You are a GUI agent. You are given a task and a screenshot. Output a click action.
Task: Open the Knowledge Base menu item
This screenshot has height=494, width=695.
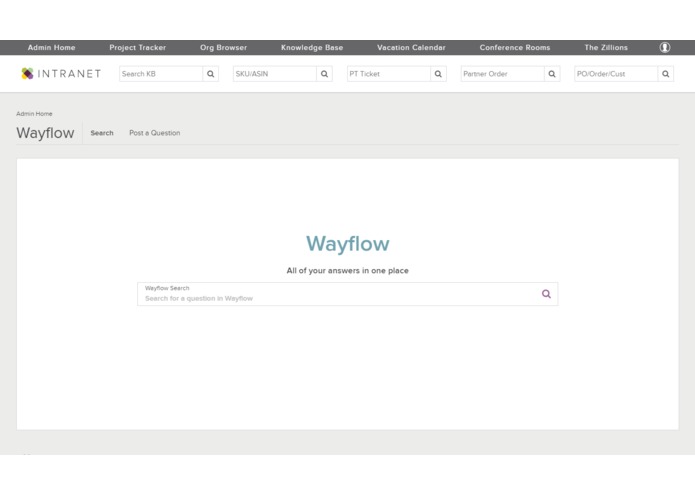click(312, 47)
